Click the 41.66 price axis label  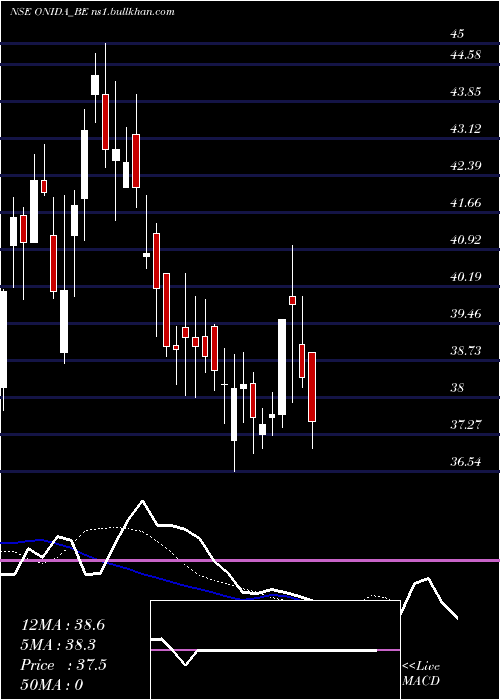466,203
